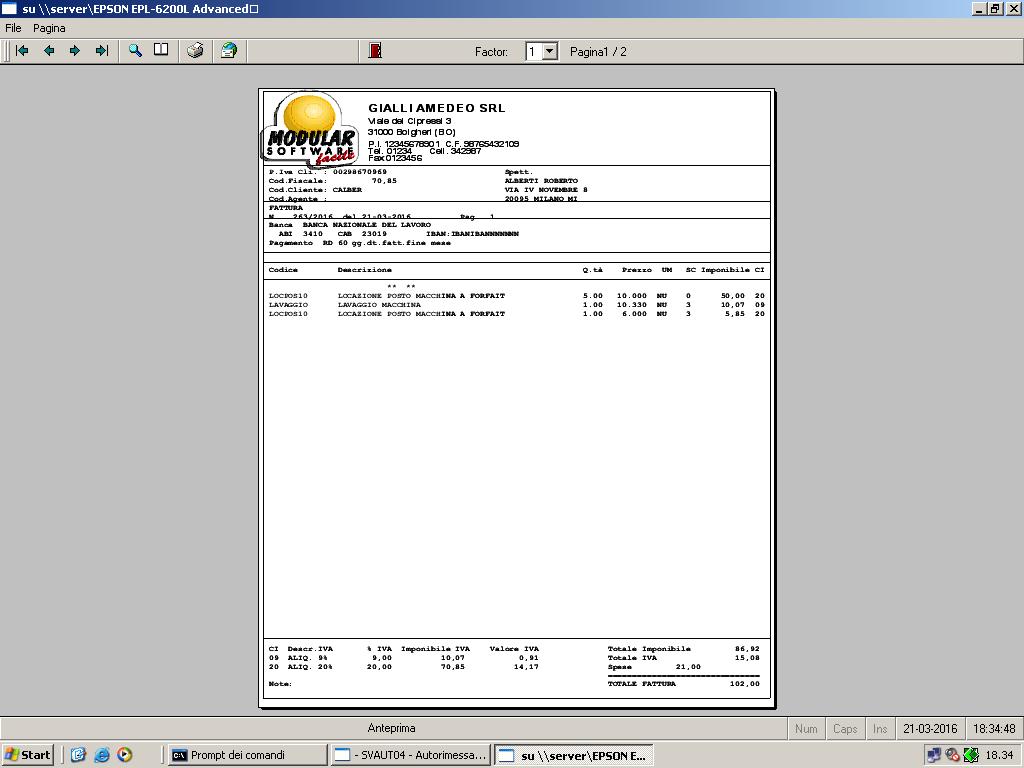Click the VIA IV NOVEMBRE 8 address
The width and height of the screenshot is (1024, 768).
(546, 190)
